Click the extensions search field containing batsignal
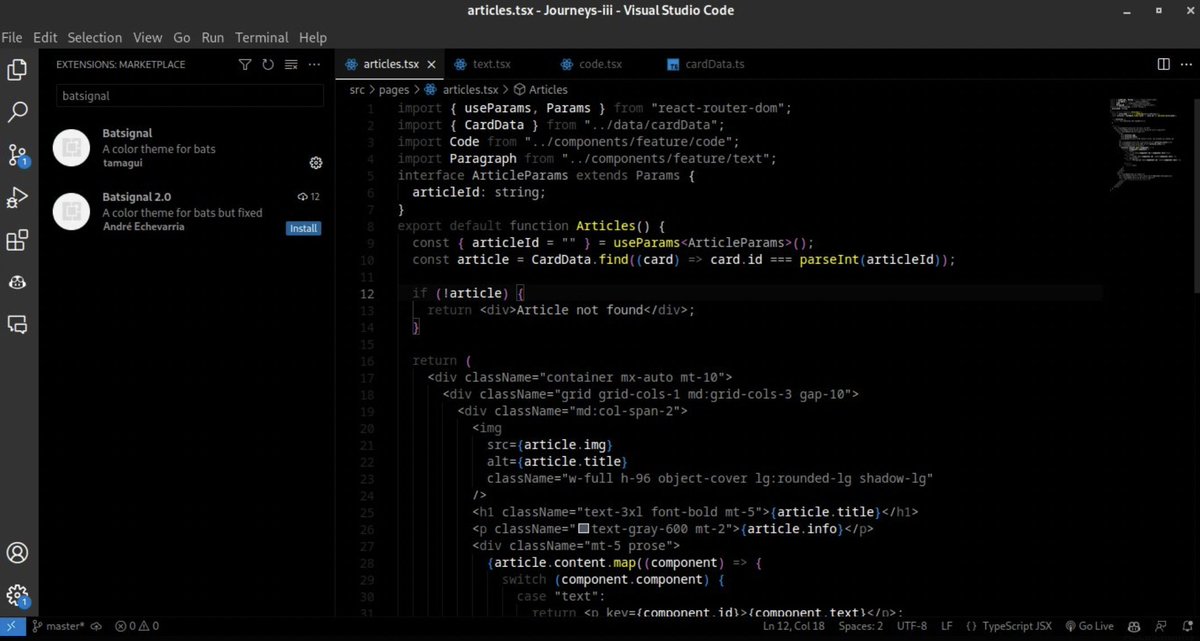Screen dimensions: 1200x641 tap(190, 96)
